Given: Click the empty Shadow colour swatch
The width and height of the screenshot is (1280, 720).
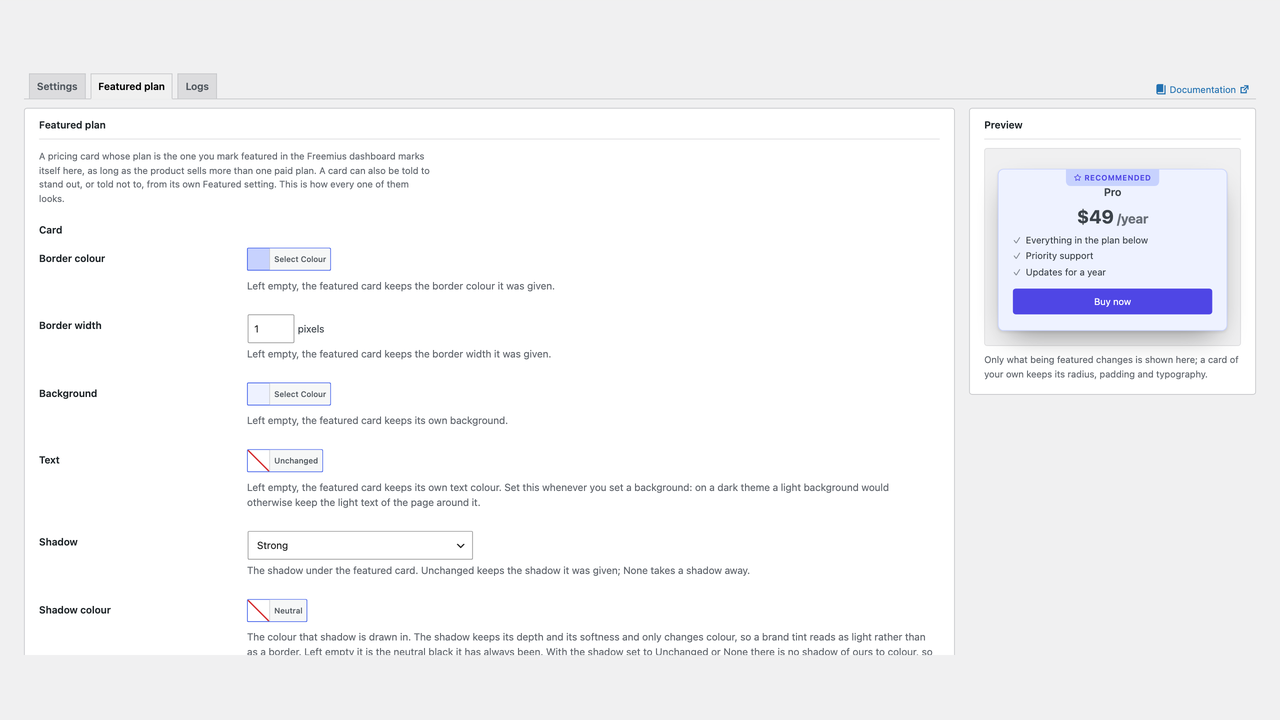Looking at the screenshot, I should pos(259,610).
